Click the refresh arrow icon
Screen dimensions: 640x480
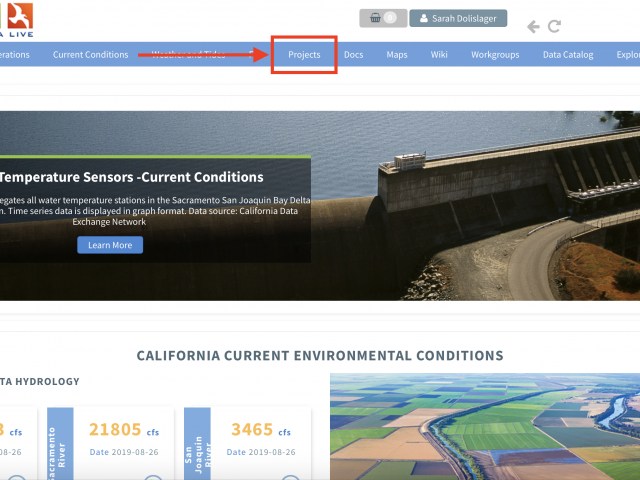click(x=554, y=27)
